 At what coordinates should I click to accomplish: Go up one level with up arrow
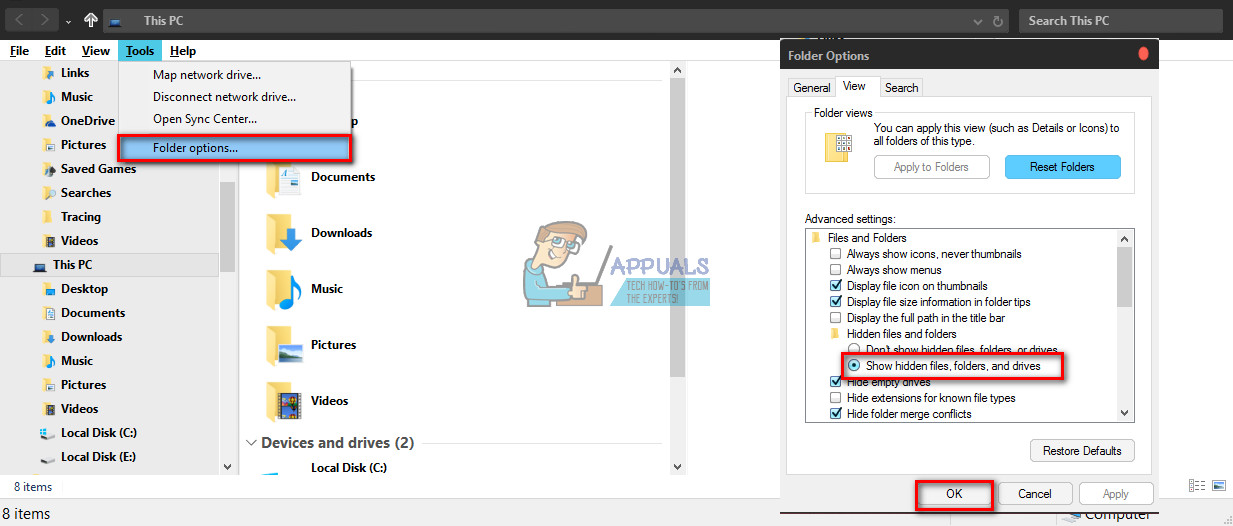(x=91, y=20)
